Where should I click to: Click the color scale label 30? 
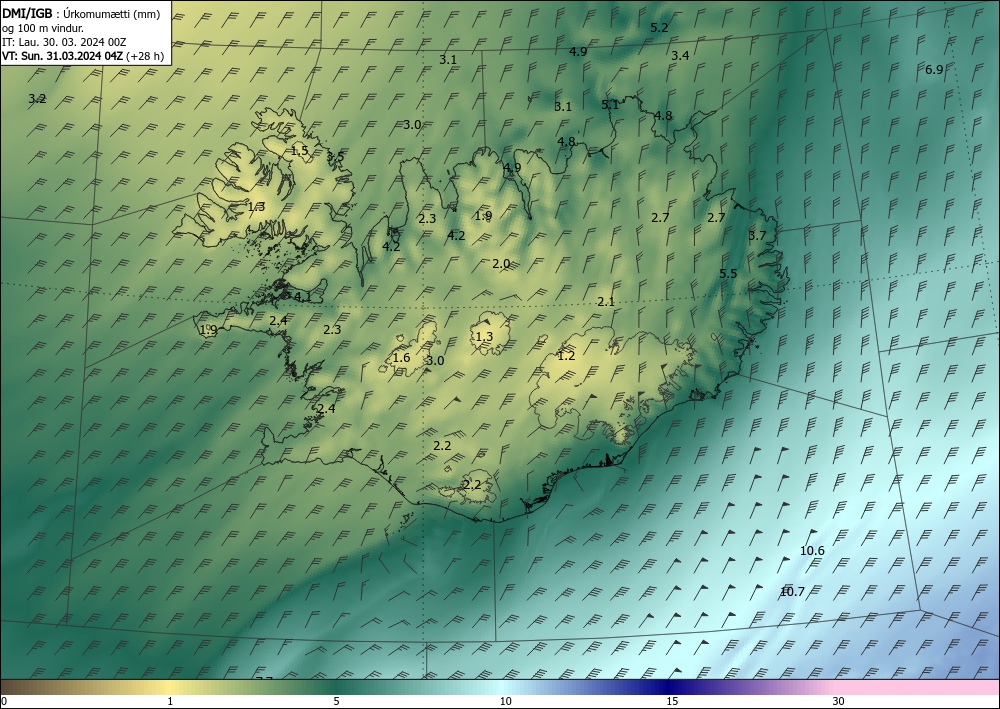pos(839,702)
